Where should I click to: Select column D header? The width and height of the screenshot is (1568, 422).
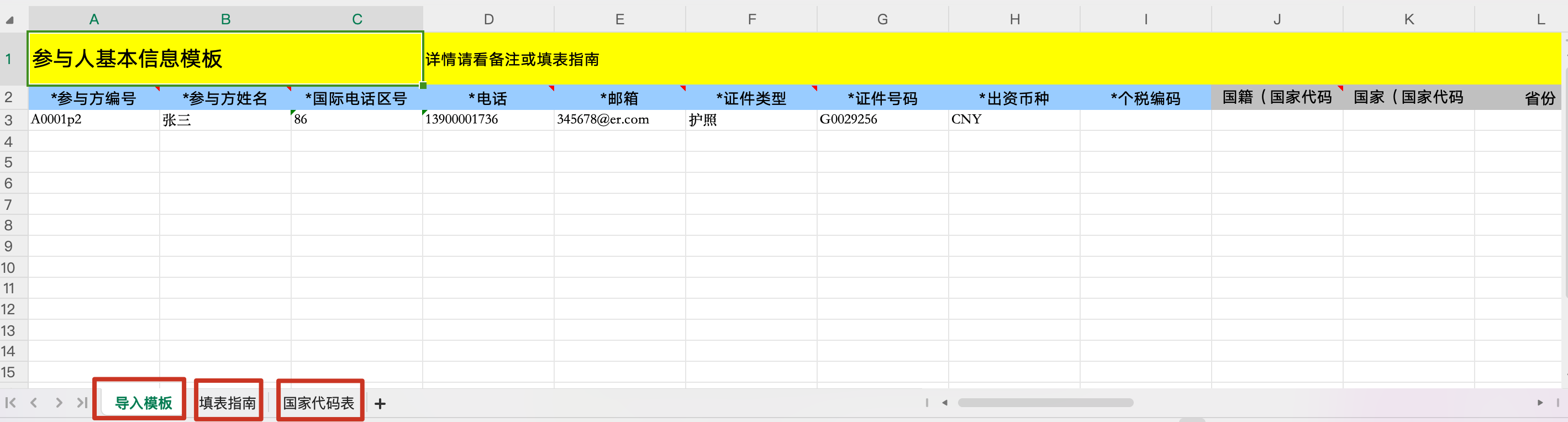click(x=488, y=19)
